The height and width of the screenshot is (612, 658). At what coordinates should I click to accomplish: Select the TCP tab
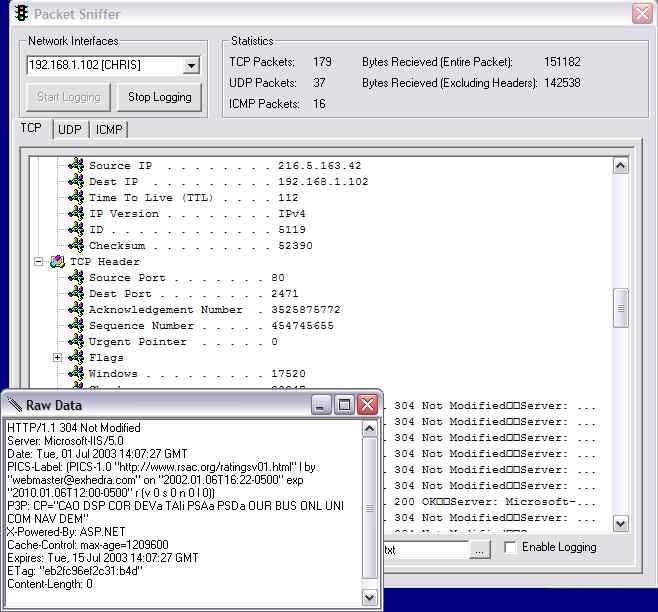point(32,129)
